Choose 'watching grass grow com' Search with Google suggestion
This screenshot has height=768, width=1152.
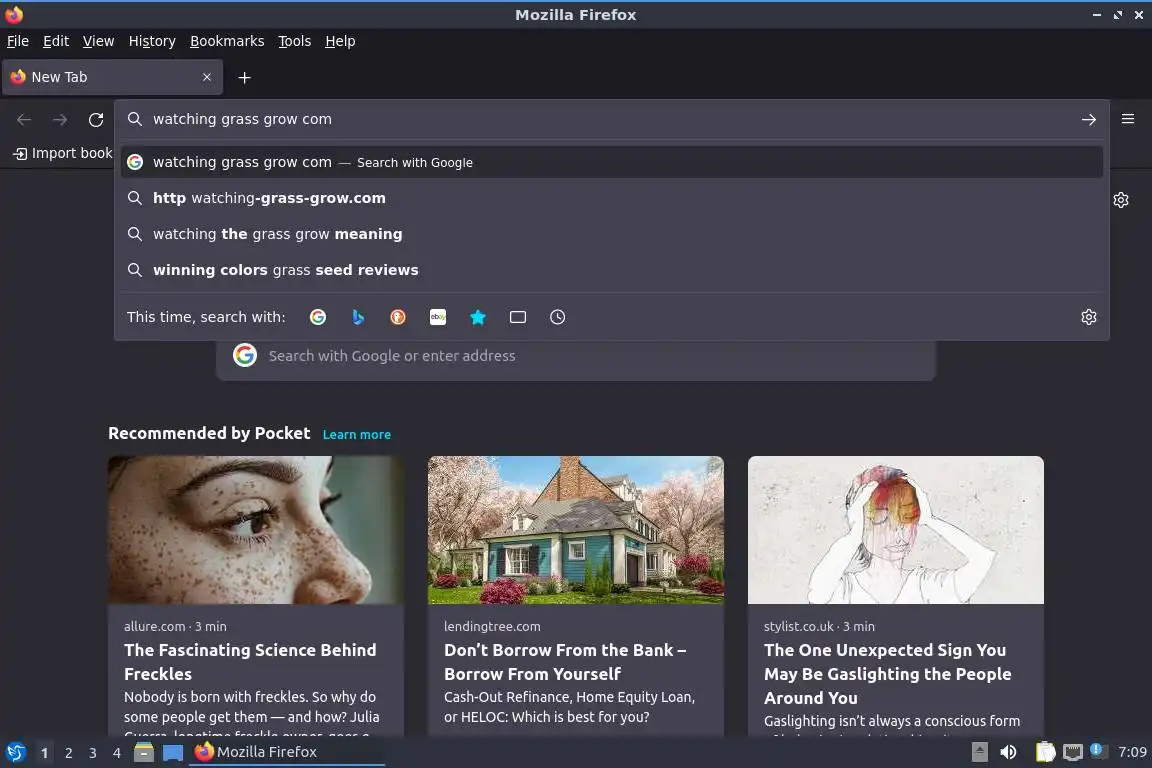pos(612,162)
